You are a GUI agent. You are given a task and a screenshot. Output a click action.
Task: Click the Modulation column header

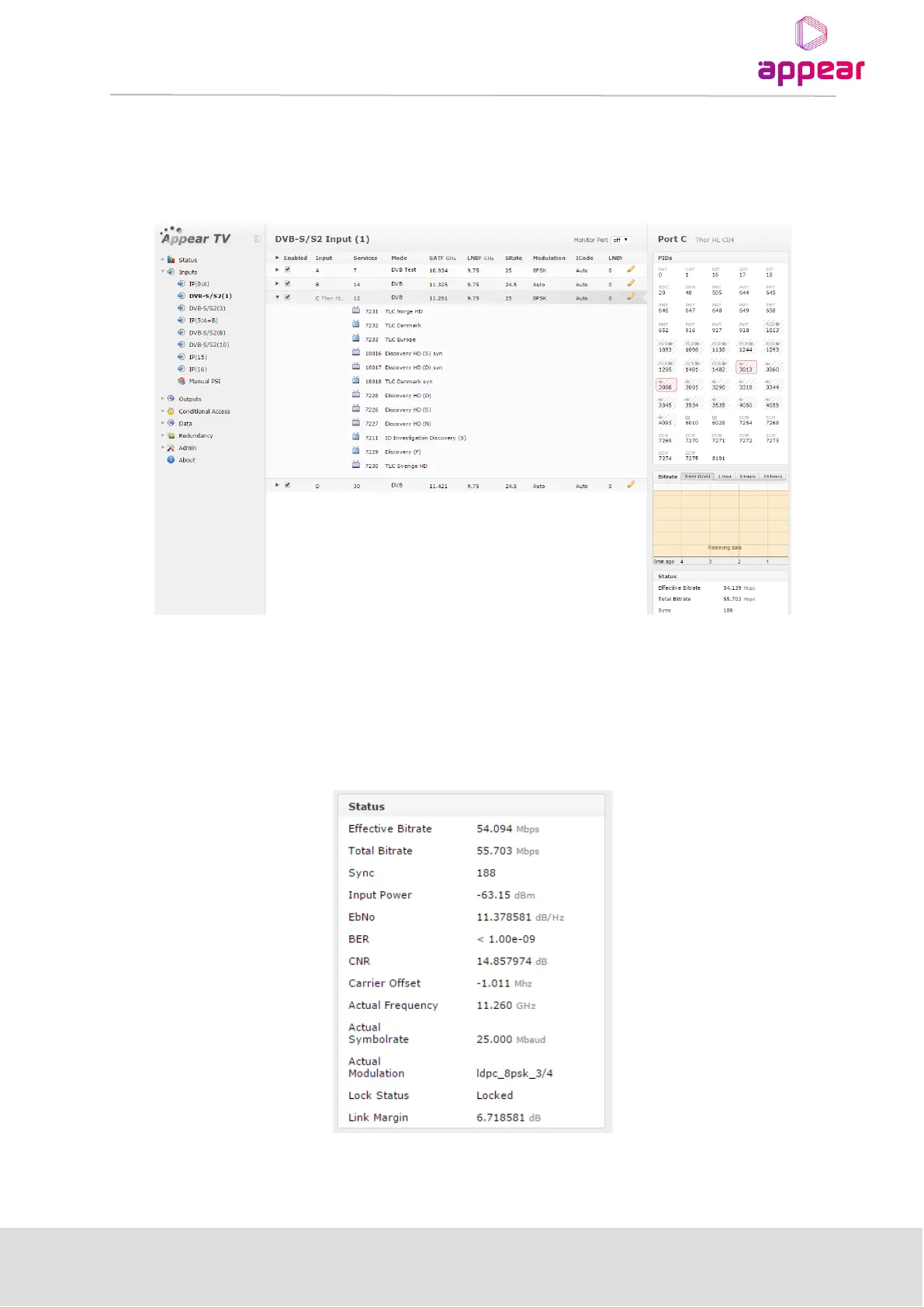[549, 258]
